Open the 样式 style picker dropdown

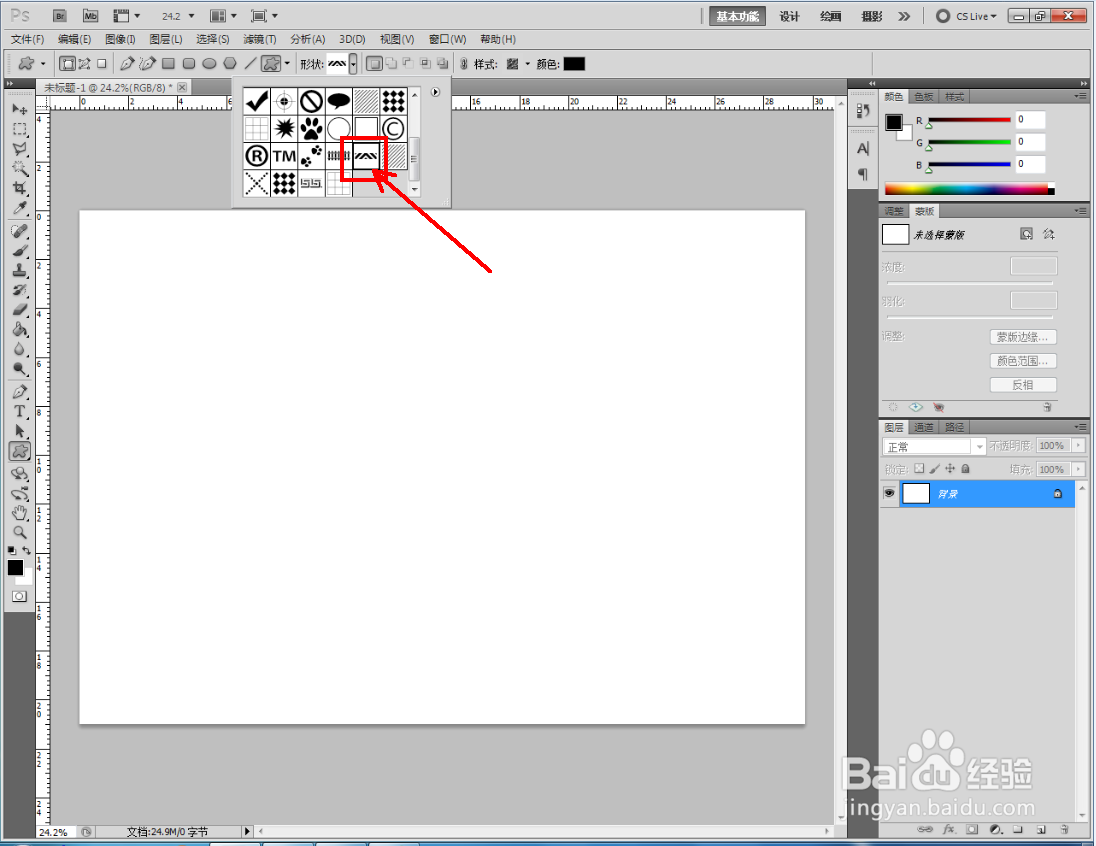click(x=527, y=64)
